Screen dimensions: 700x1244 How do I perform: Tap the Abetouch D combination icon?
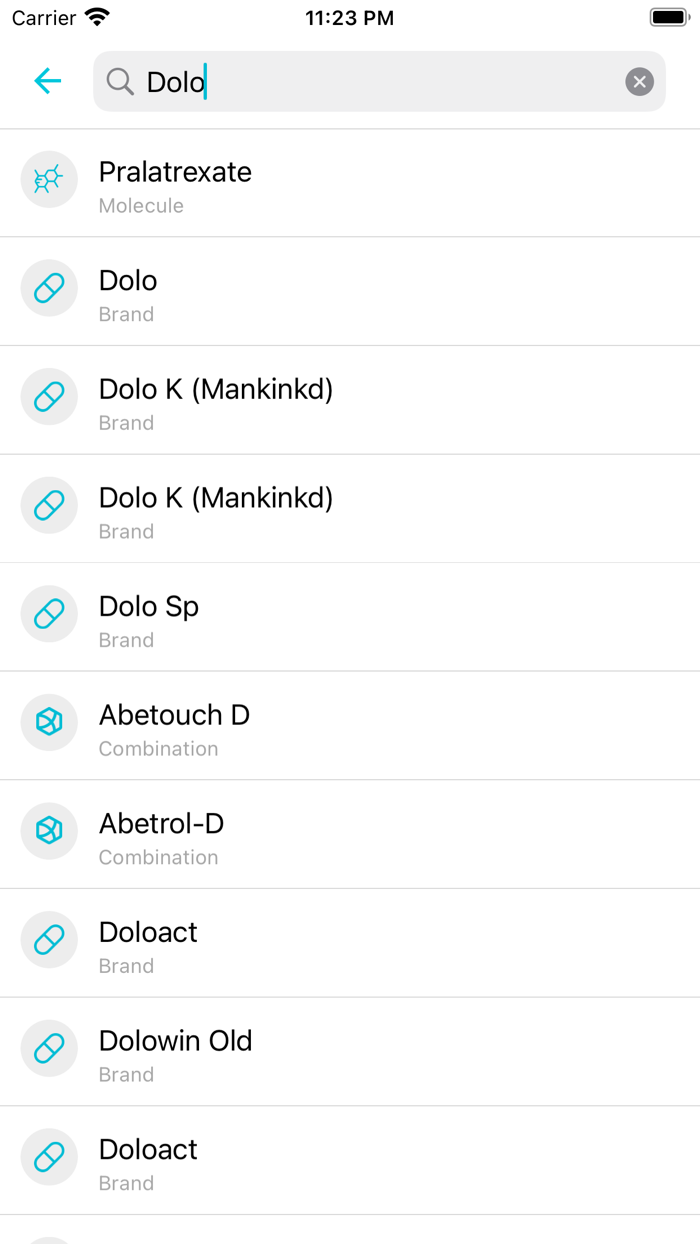49,723
